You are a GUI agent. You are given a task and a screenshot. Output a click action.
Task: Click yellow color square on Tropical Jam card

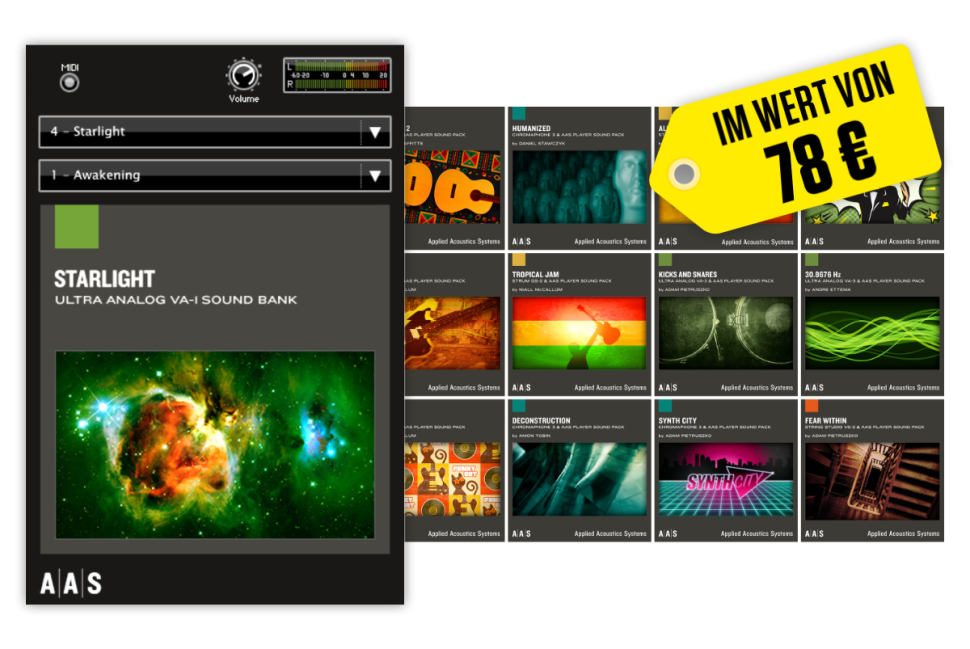[519, 259]
